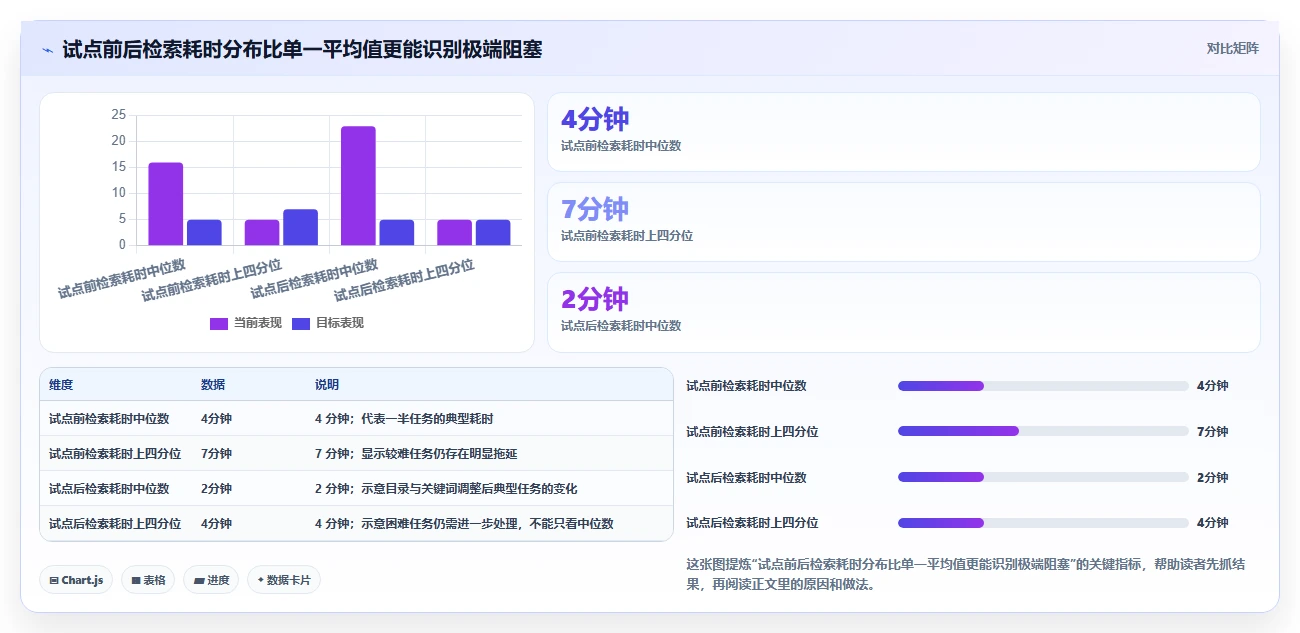Click the 试点后检索耗时上四分位 progress bar

(x=1043, y=523)
